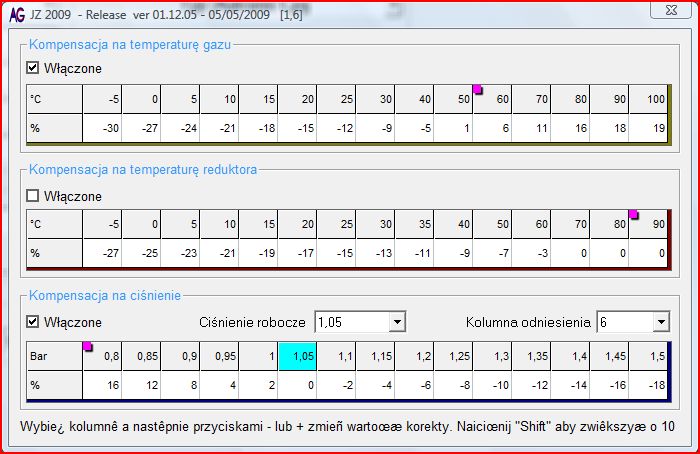Click the magenta marker in gas temperature table

pos(478,89)
